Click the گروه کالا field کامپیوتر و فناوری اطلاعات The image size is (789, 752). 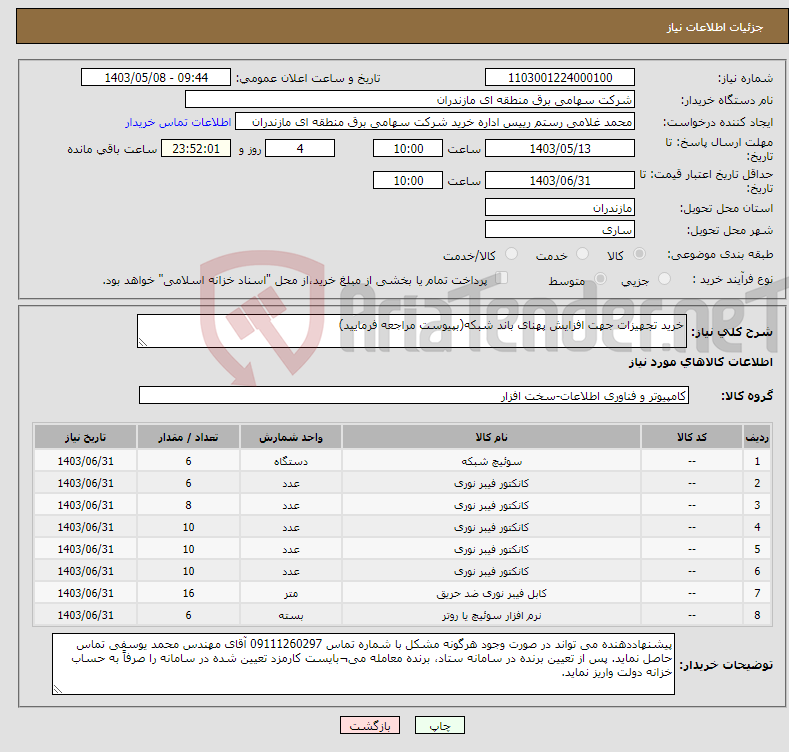[x=414, y=396]
